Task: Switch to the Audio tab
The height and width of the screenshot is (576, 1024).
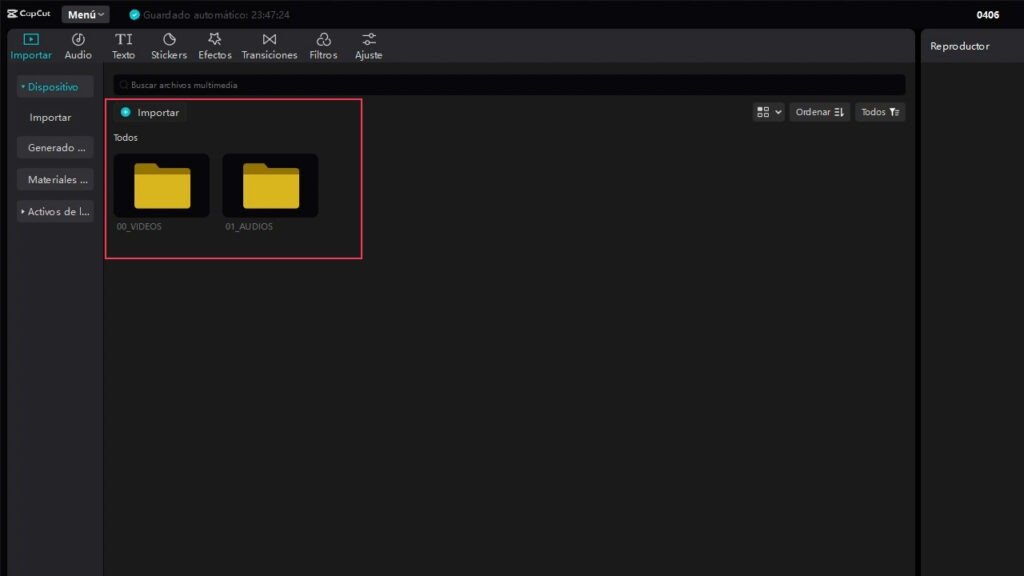Action: click(x=78, y=46)
